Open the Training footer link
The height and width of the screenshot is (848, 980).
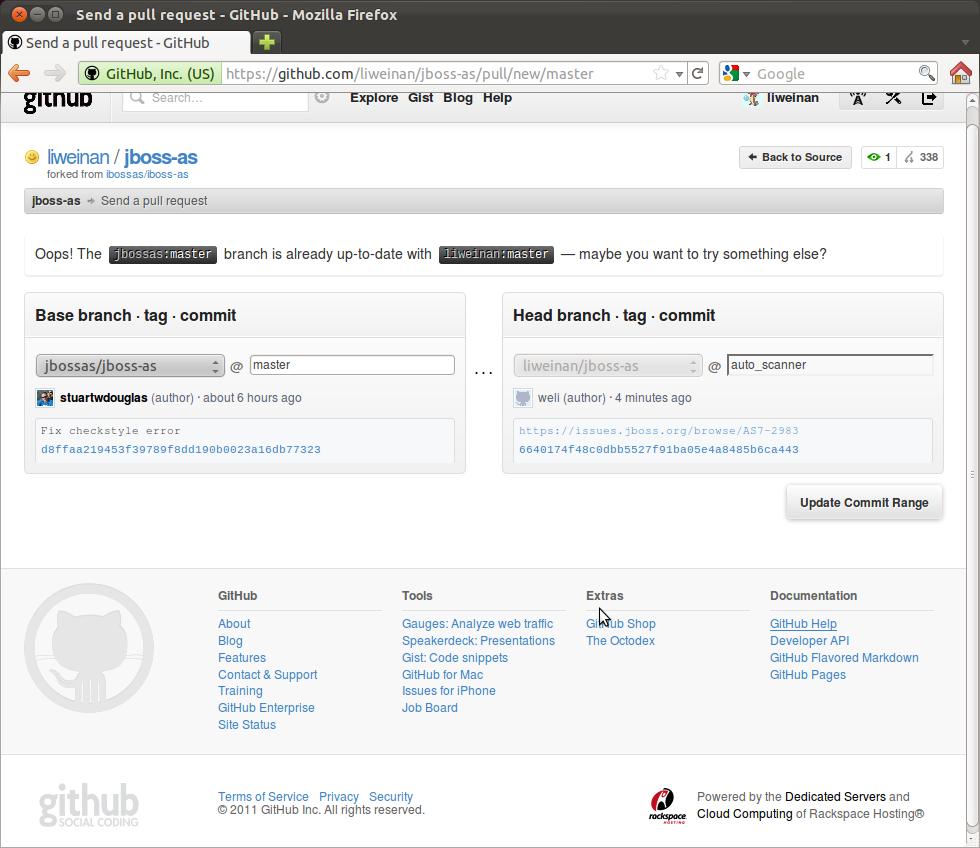(240, 691)
